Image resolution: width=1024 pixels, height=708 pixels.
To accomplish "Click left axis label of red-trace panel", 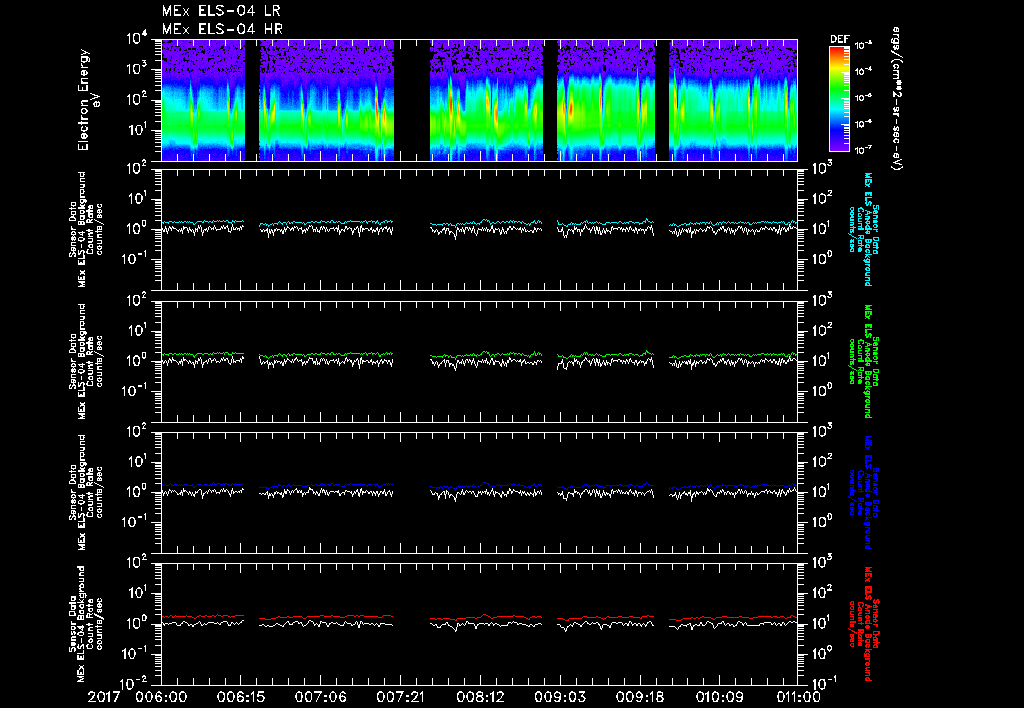I will coord(86,624).
